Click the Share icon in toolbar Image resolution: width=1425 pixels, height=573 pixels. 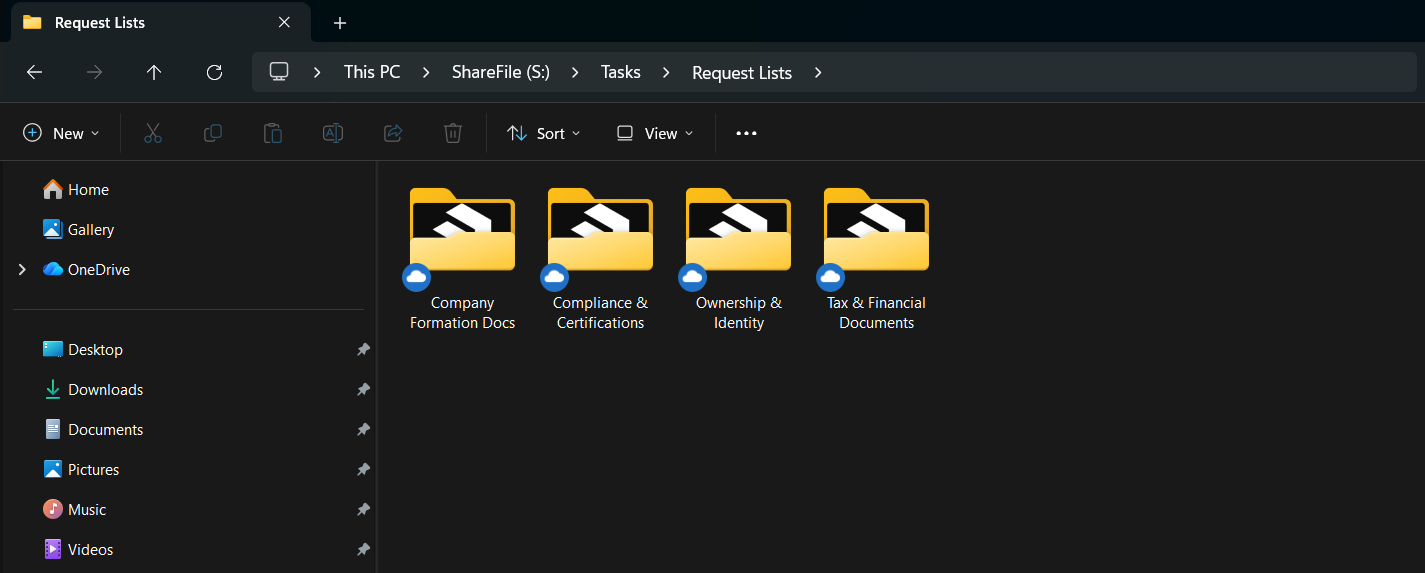pos(393,133)
